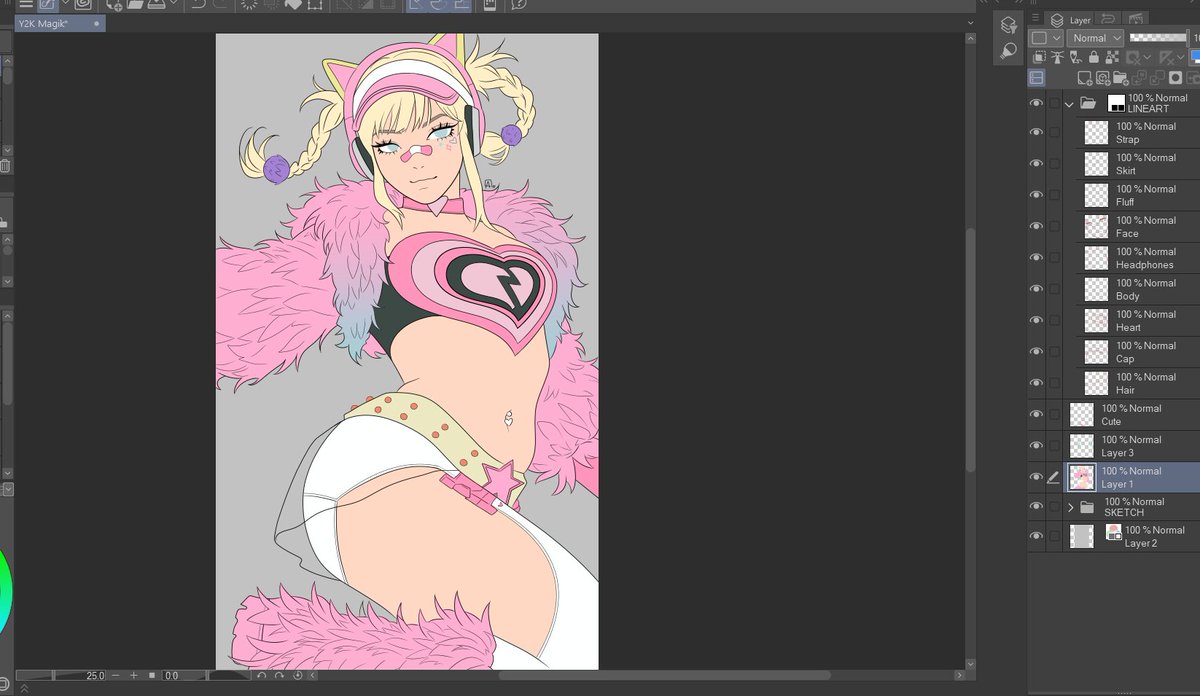Lock layer with padlock icon
Viewport: 1200px width, 696px height.
1094,57
